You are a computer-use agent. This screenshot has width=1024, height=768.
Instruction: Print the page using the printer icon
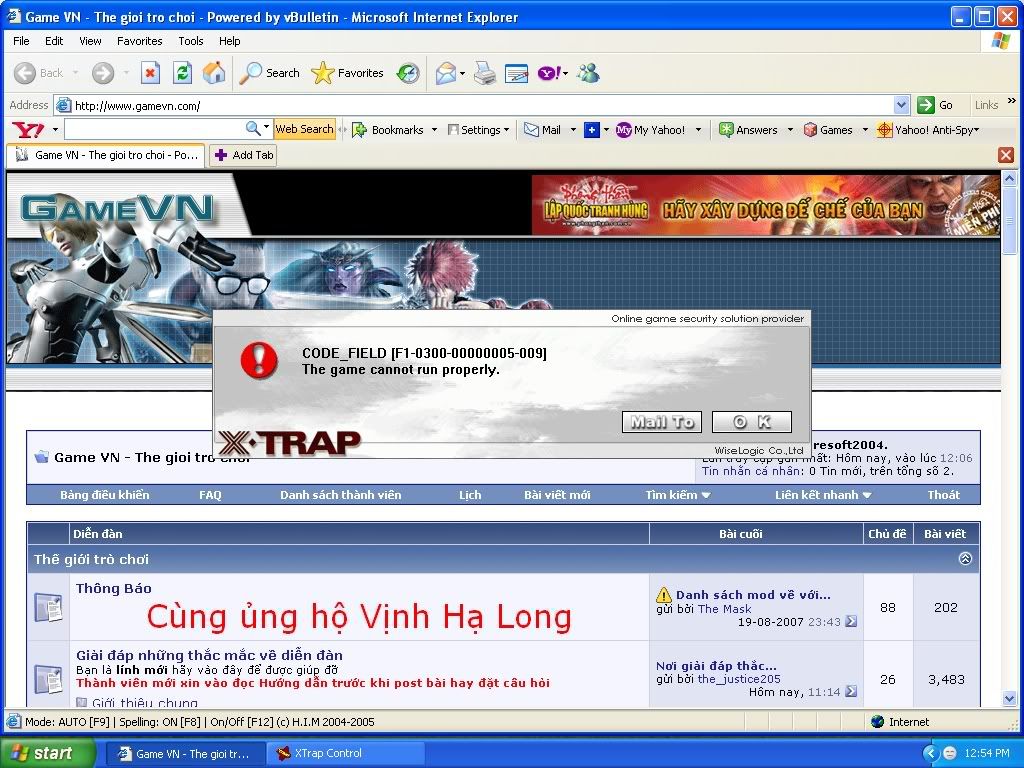point(485,73)
